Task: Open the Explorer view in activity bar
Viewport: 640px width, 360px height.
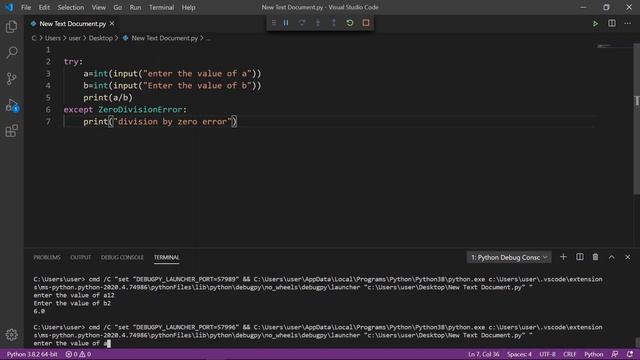Action: point(11,27)
